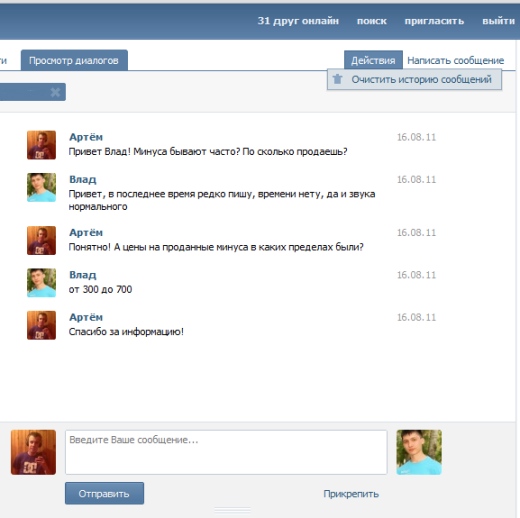Click Артём's avatar next to 'Спасибо за информацию!'
520x518 pixels.
pos(41,325)
